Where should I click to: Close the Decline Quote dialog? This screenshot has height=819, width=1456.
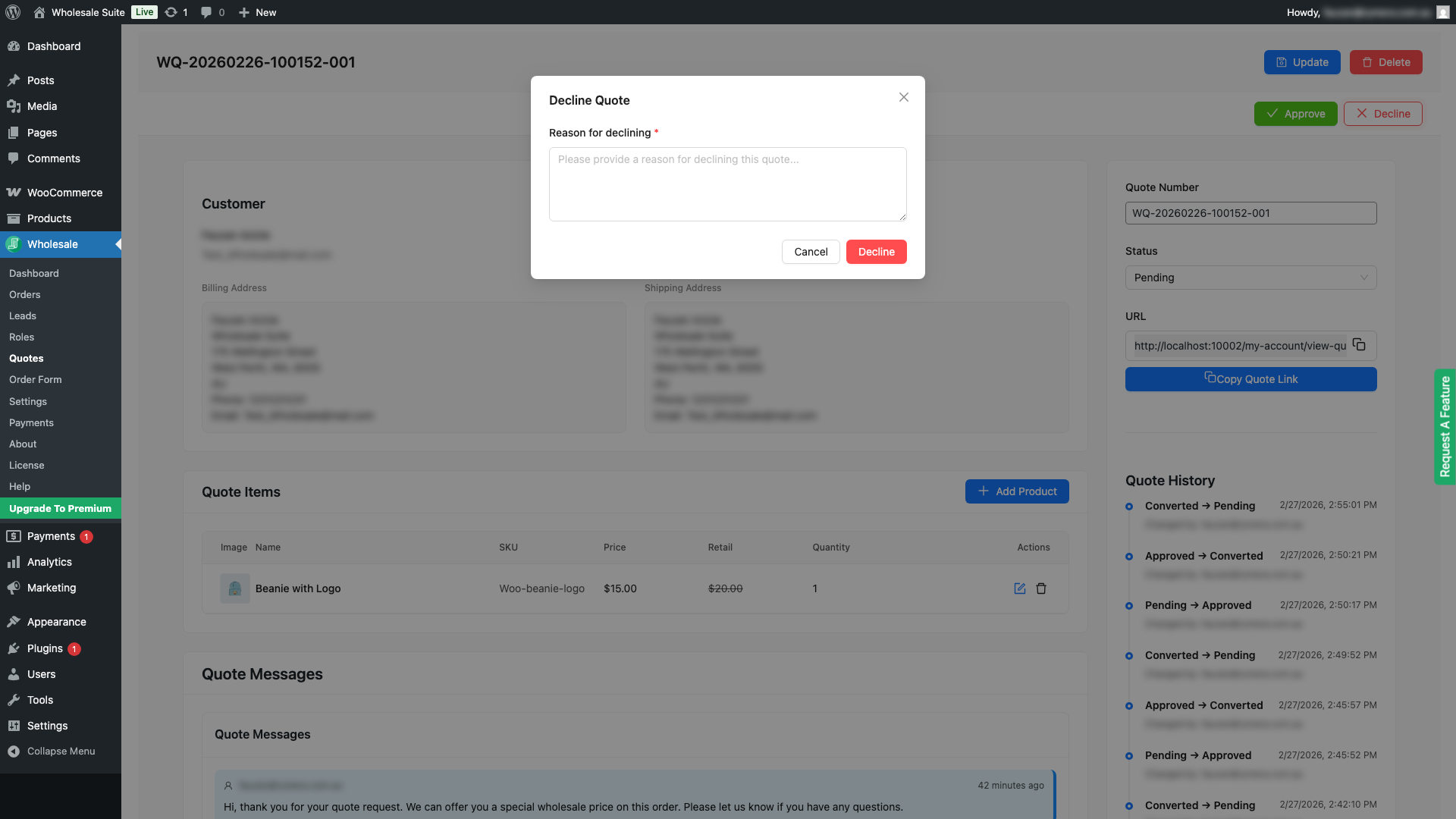(x=903, y=97)
